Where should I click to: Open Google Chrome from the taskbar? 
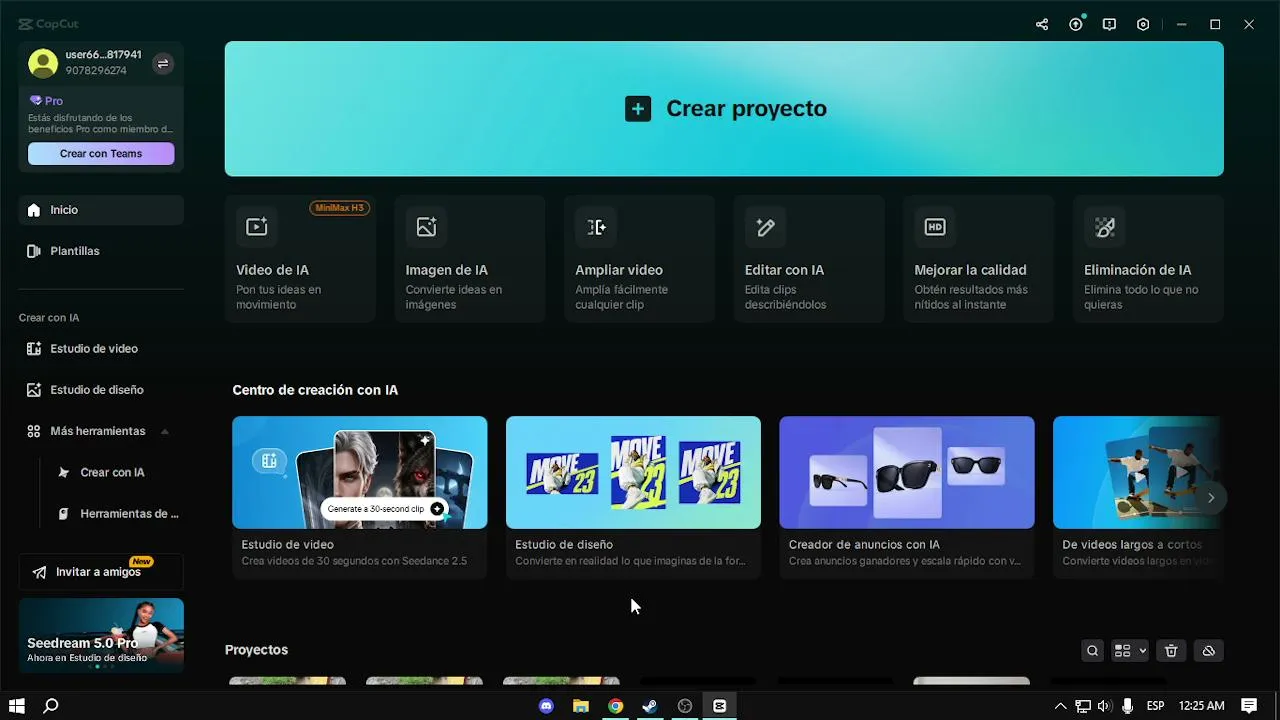click(615, 706)
